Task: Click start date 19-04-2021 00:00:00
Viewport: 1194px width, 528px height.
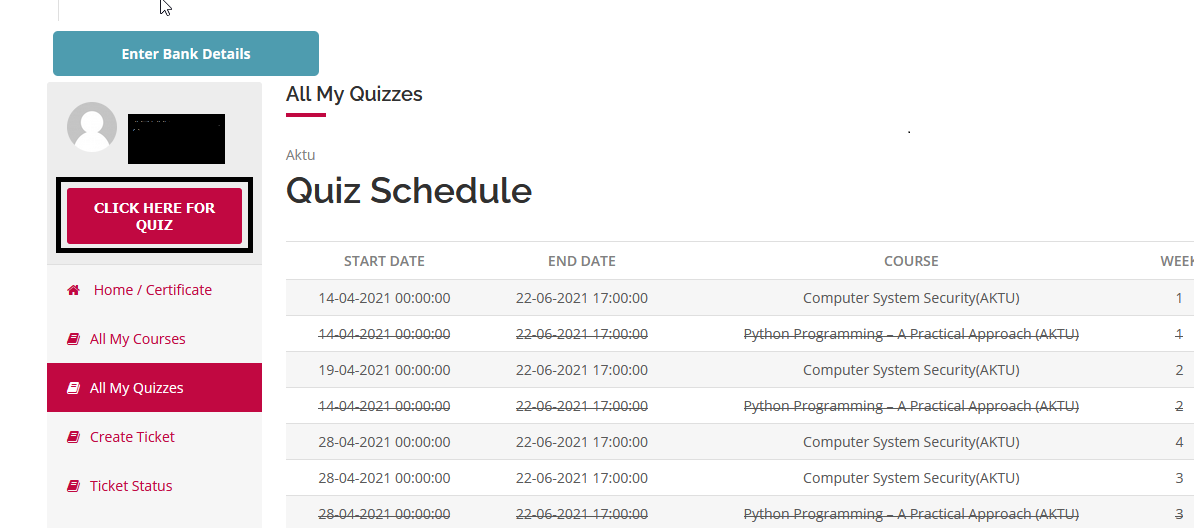Action: click(385, 370)
